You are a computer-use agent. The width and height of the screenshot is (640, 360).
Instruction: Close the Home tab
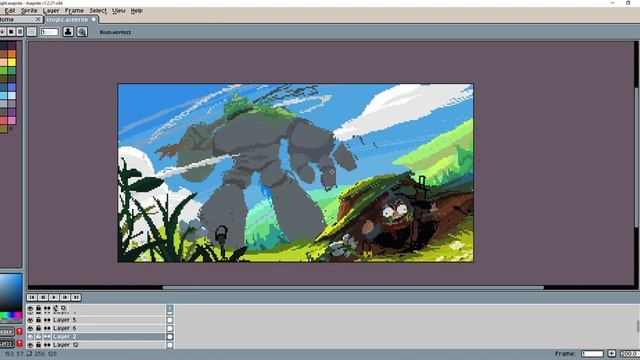(38, 19)
